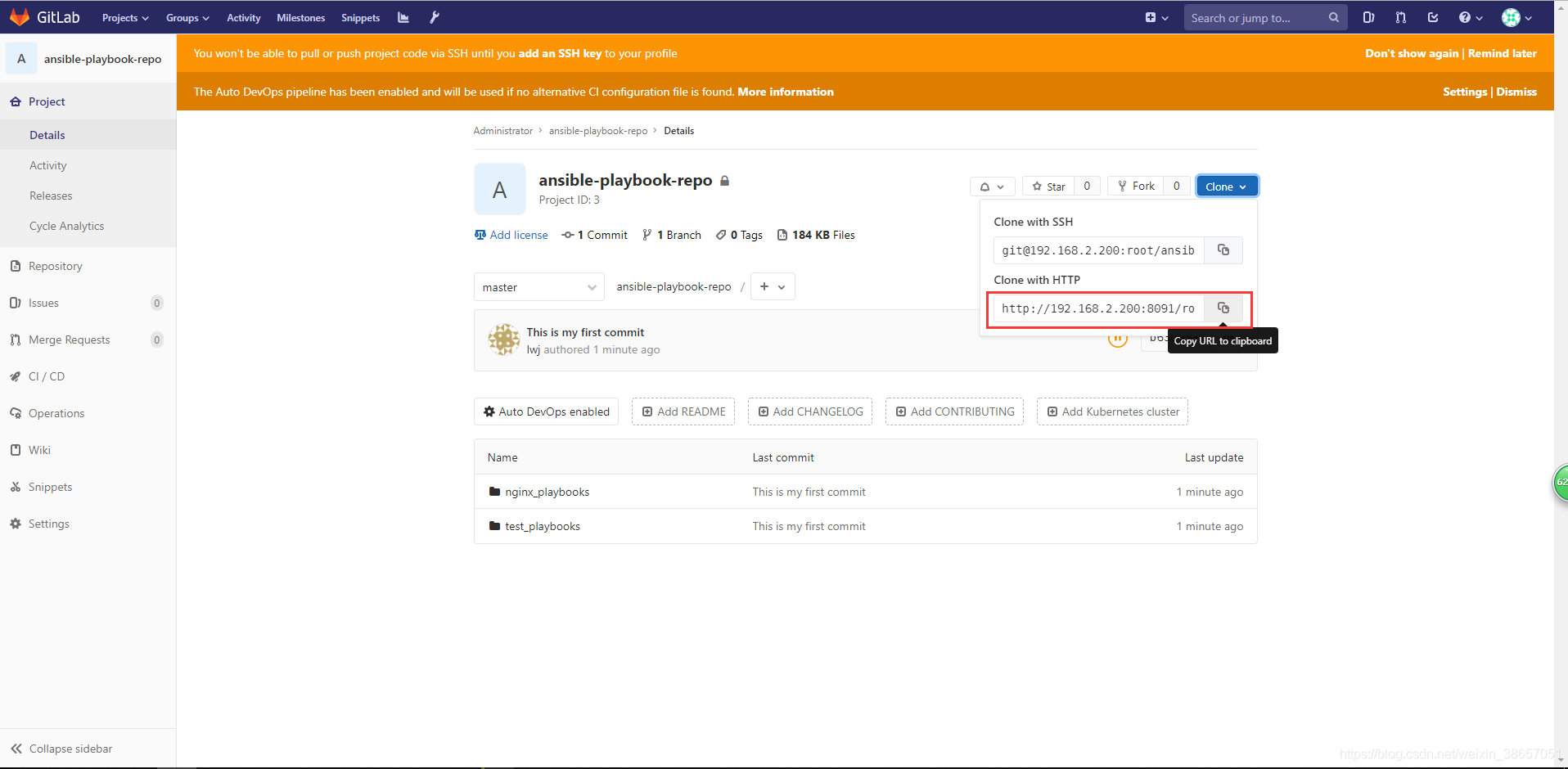Open the 184 KB Files link
The image size is (1568, 769).
point(816,235)
